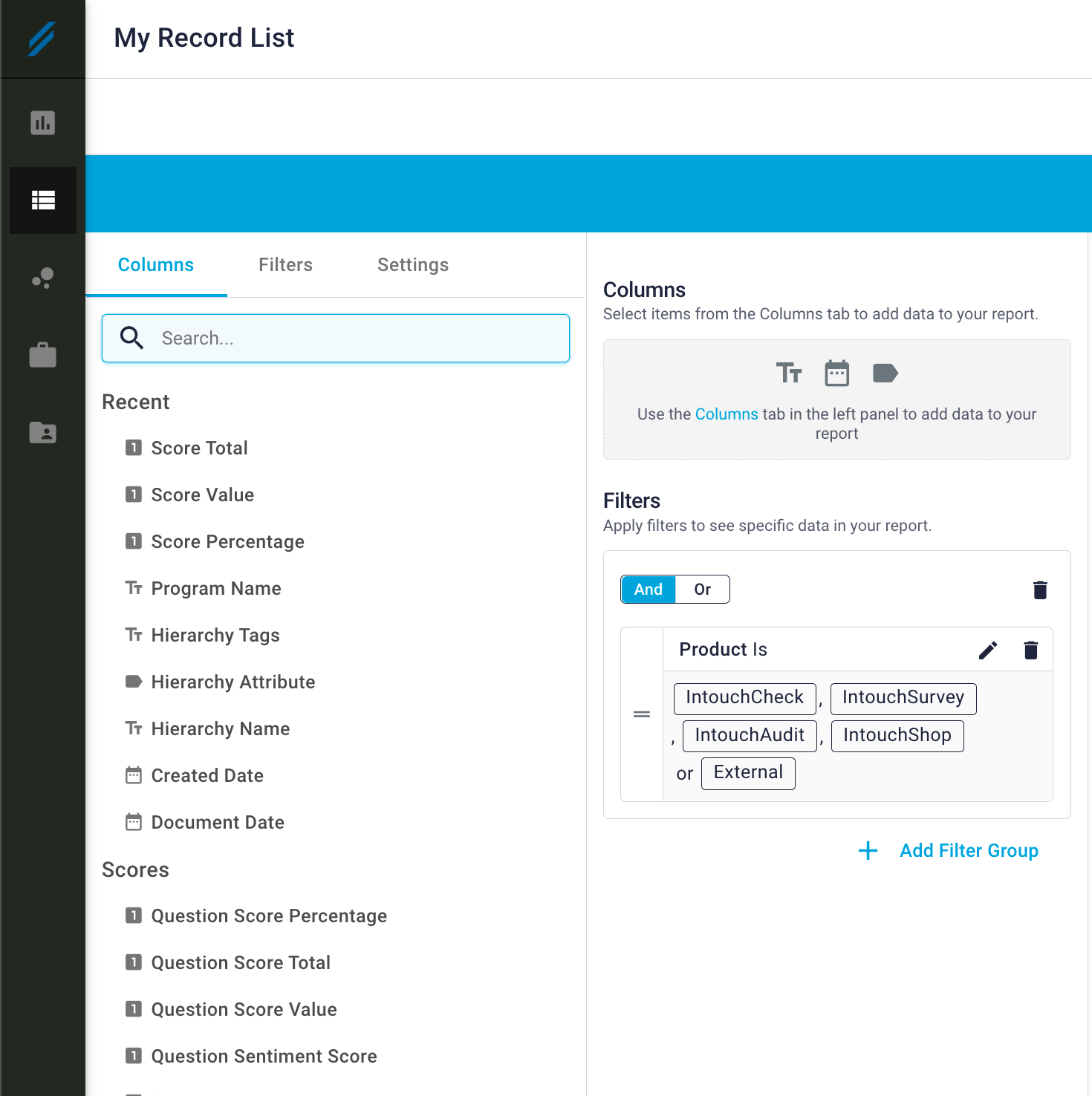
Task: Open the contacts folder sidebar icon
Action: [42, 432]
